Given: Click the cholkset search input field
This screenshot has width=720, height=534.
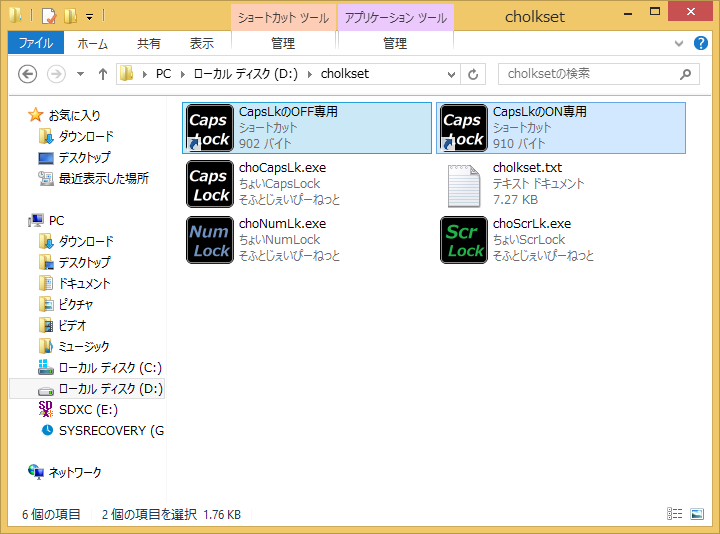Looking at the screenshot, I should 588,74.
